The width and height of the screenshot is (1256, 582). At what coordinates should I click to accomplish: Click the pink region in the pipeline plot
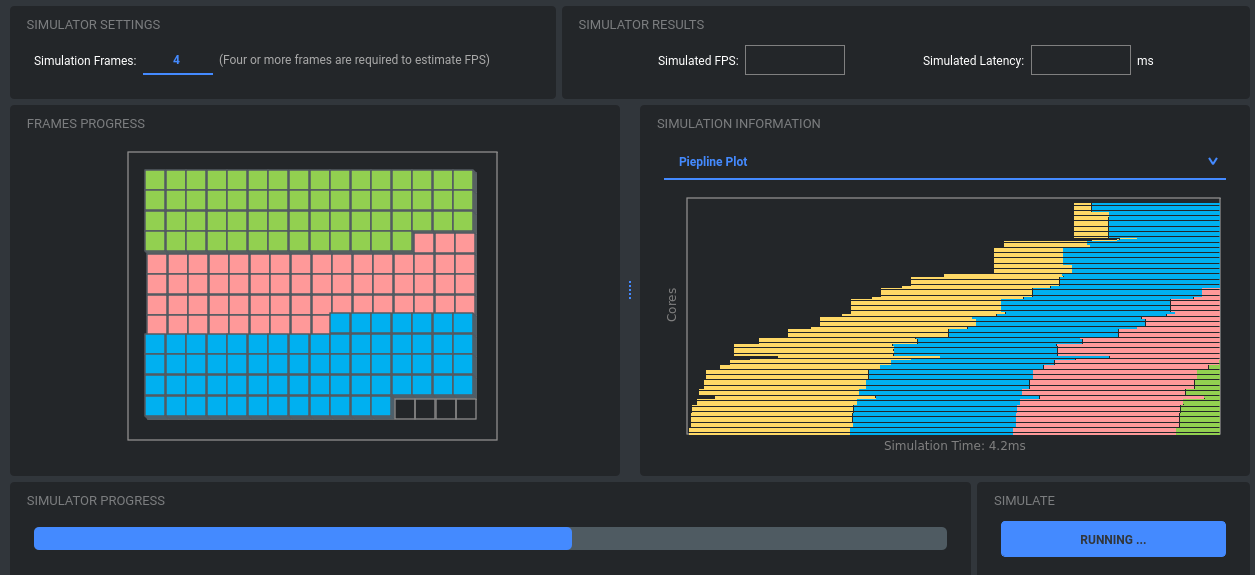click(1100, 400)
